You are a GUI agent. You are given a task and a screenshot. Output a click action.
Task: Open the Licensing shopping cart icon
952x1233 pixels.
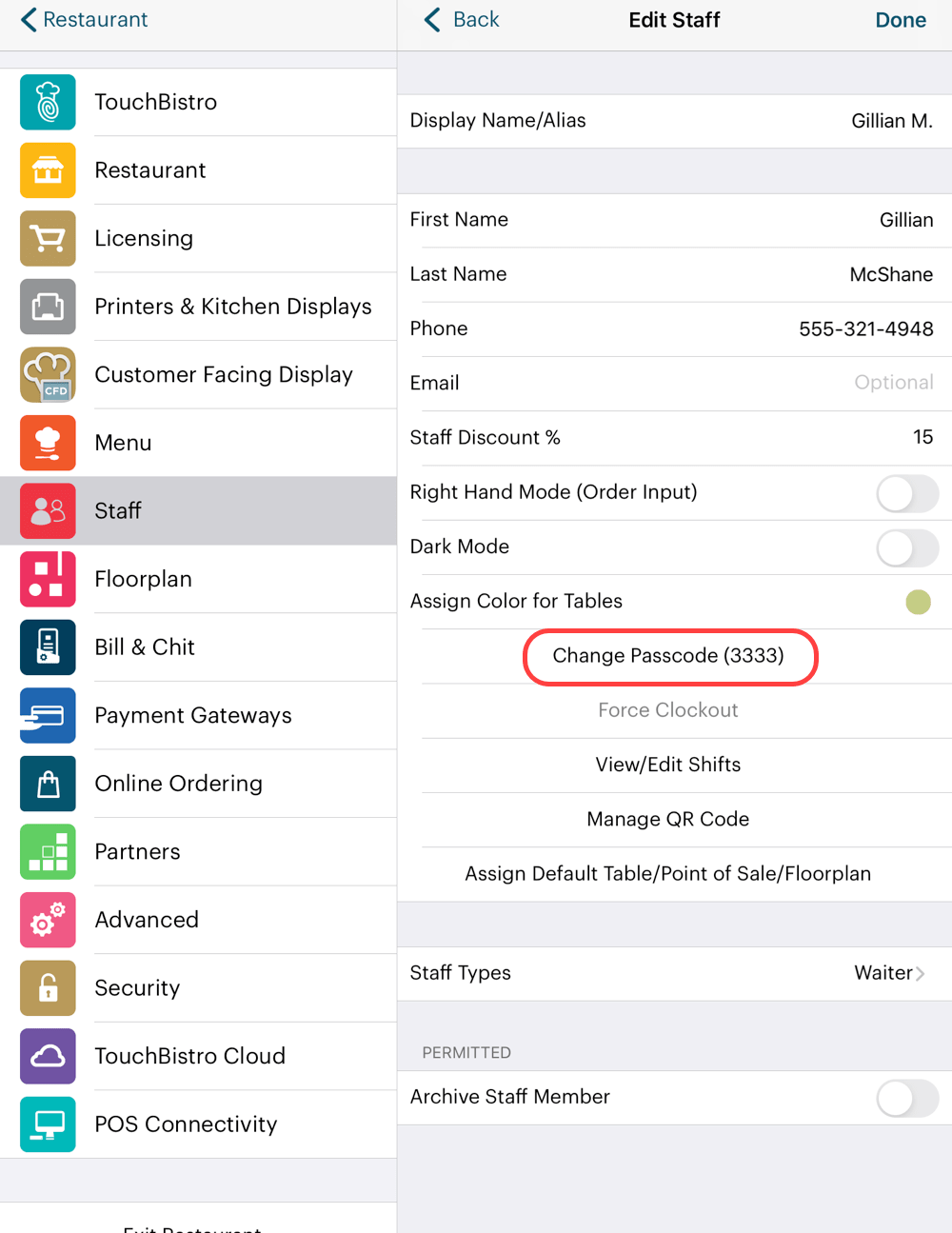48,238
